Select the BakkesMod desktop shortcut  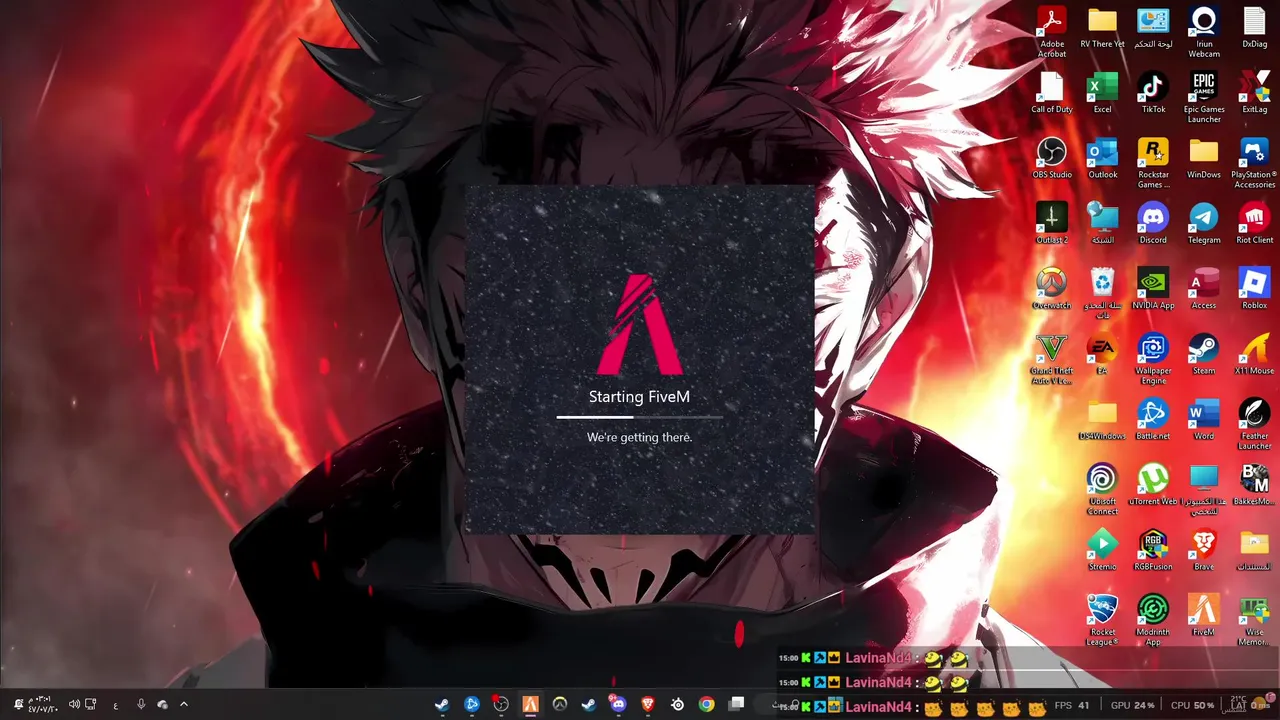tap(1254, 484)
